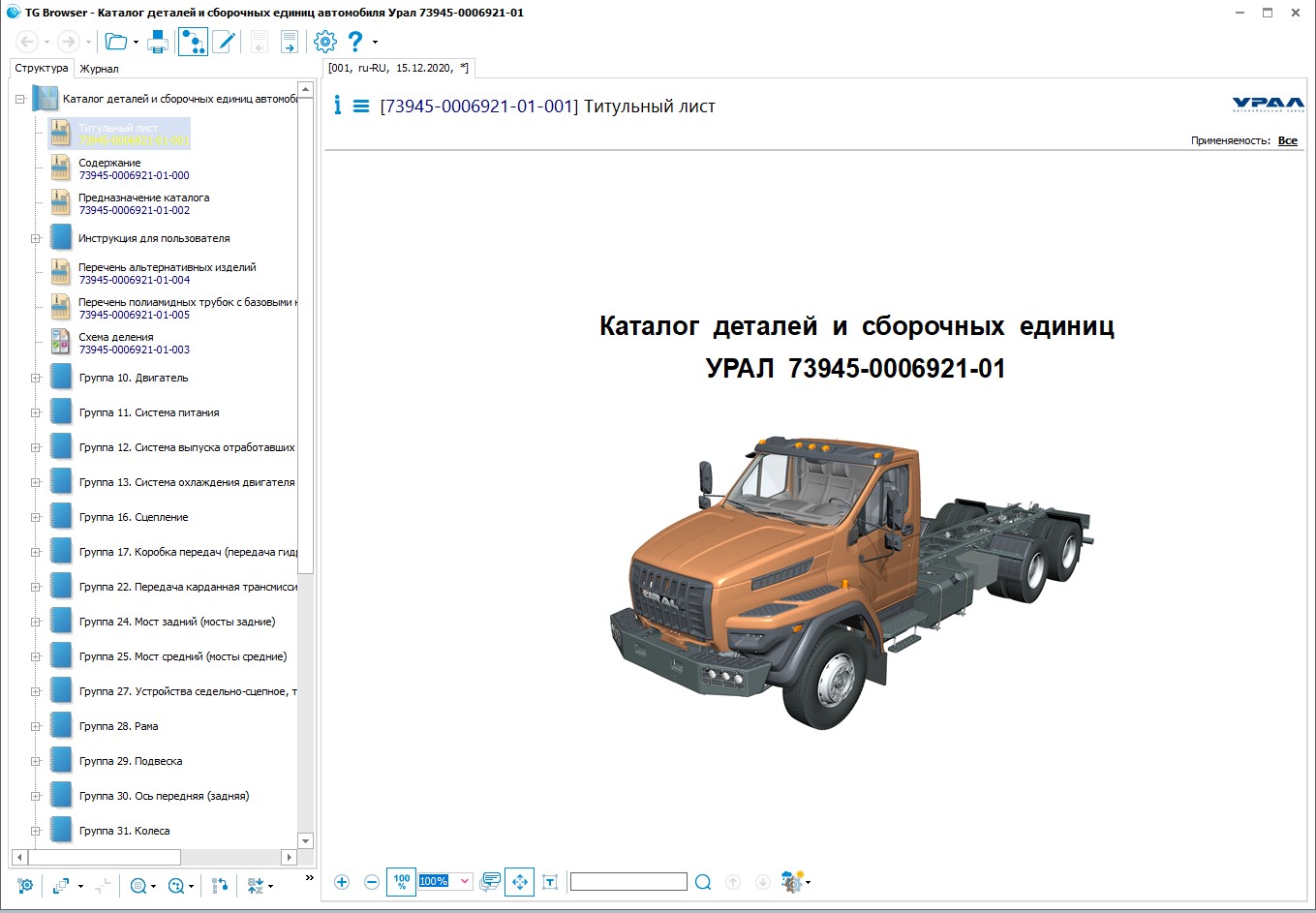This screenshot has width=1316, height=913.
Task: Reset zoom with the 100% icon
Action: (401, 882)
